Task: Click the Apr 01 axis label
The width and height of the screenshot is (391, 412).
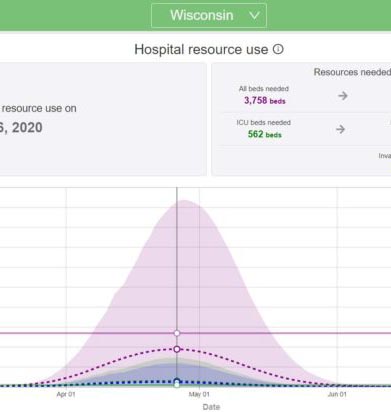Action: click(66, 394)
